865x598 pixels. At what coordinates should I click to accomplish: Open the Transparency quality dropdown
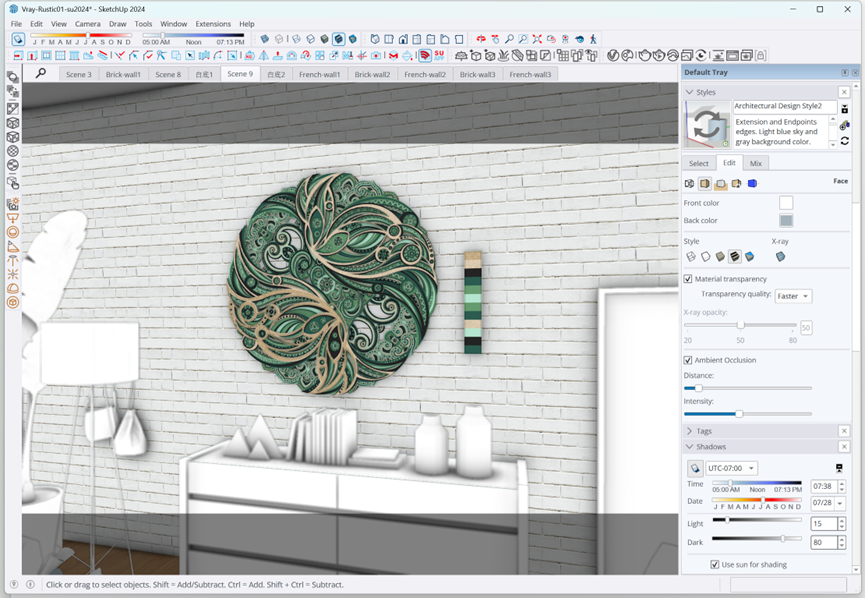click(x=793, y=296)
